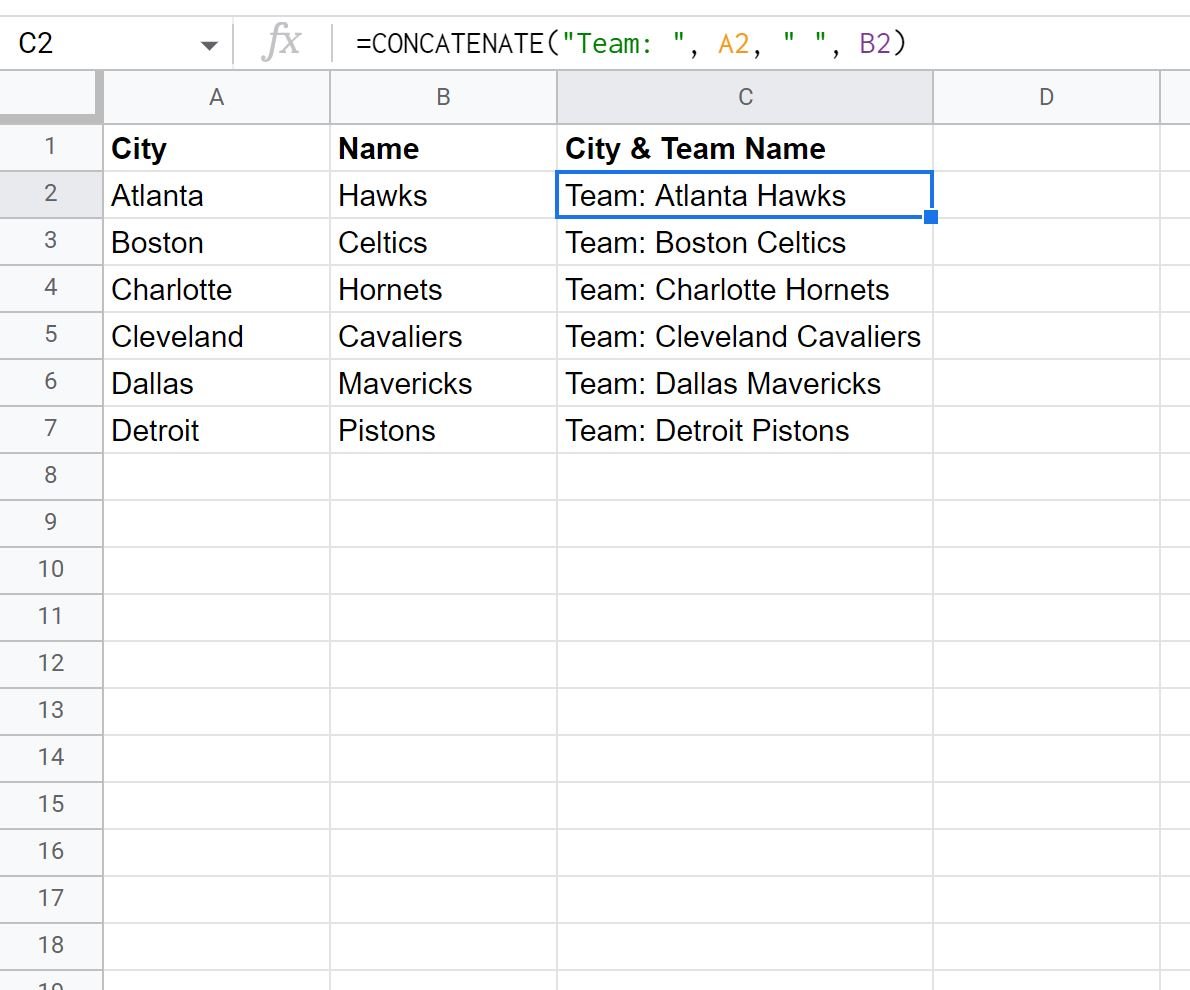Select row 1 header
1190x990 pixels.
point(51,147)
